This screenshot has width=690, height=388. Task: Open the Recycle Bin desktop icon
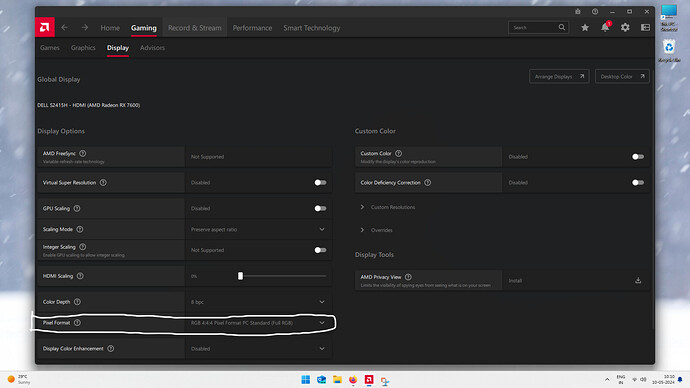pos(669,51)
